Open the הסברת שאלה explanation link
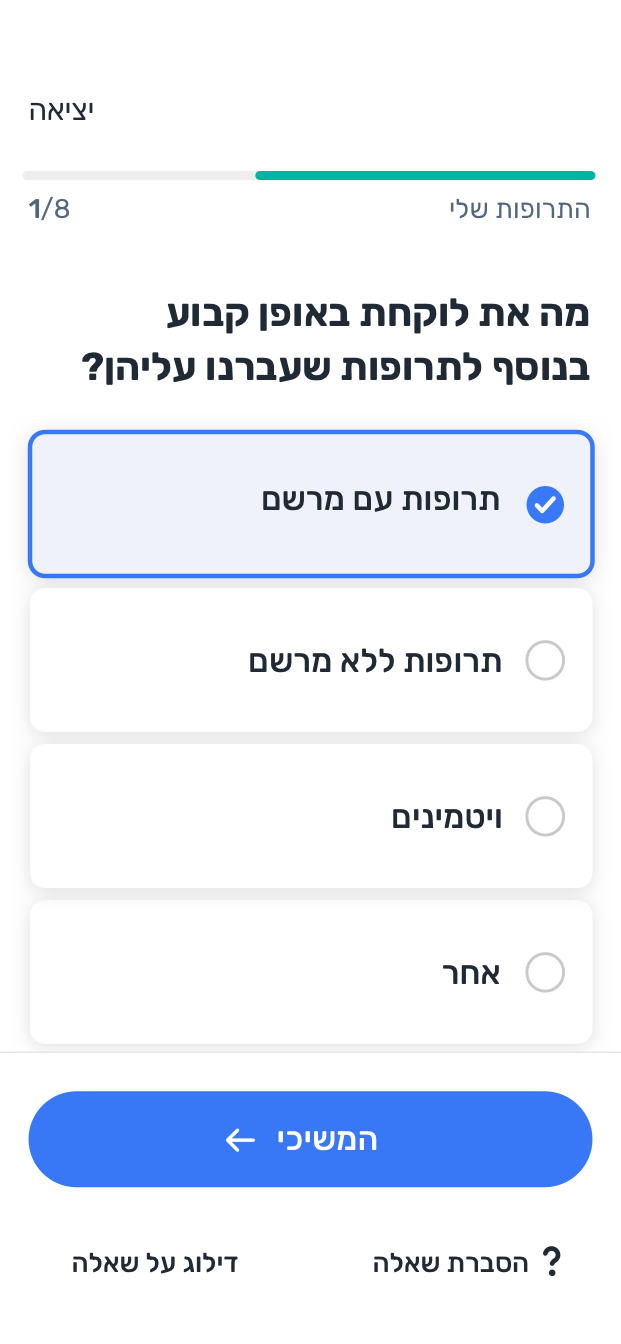 [x=451, y=1263]
